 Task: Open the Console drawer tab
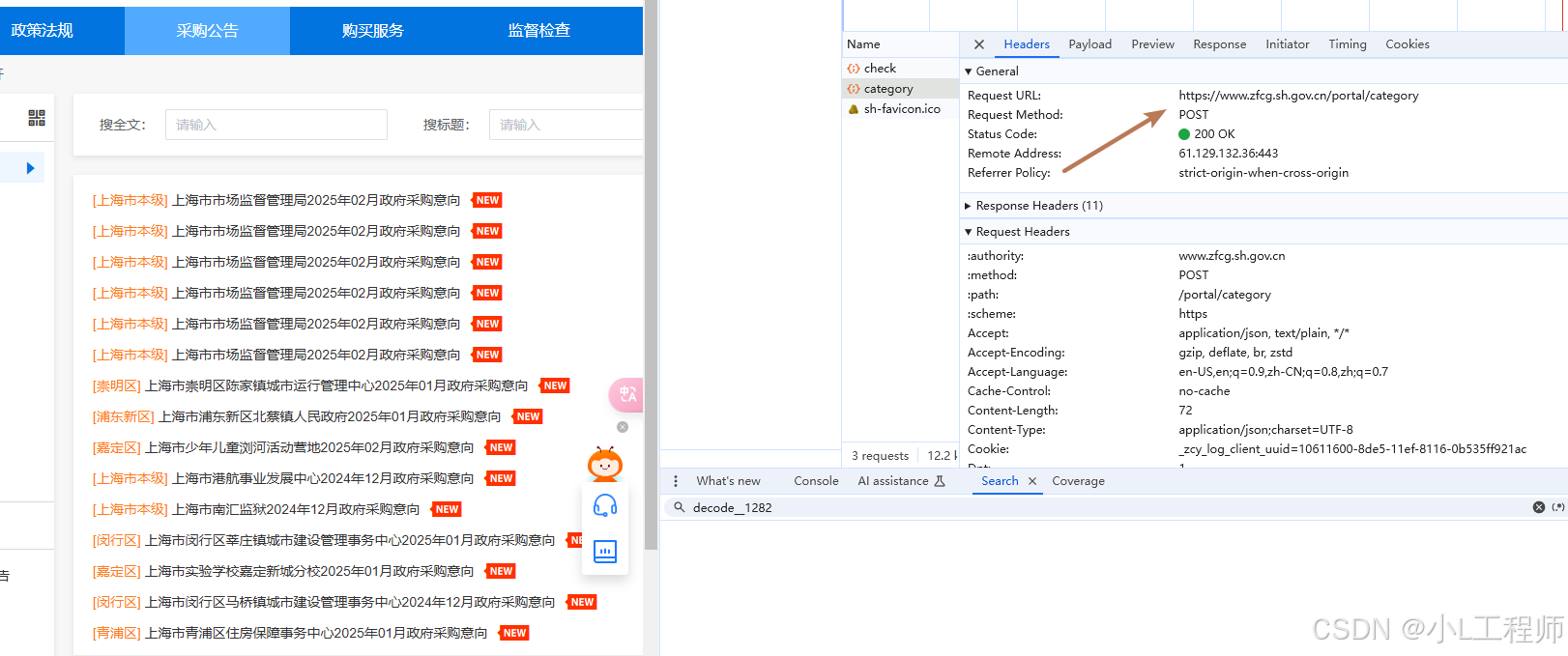[x=817, y=481]
